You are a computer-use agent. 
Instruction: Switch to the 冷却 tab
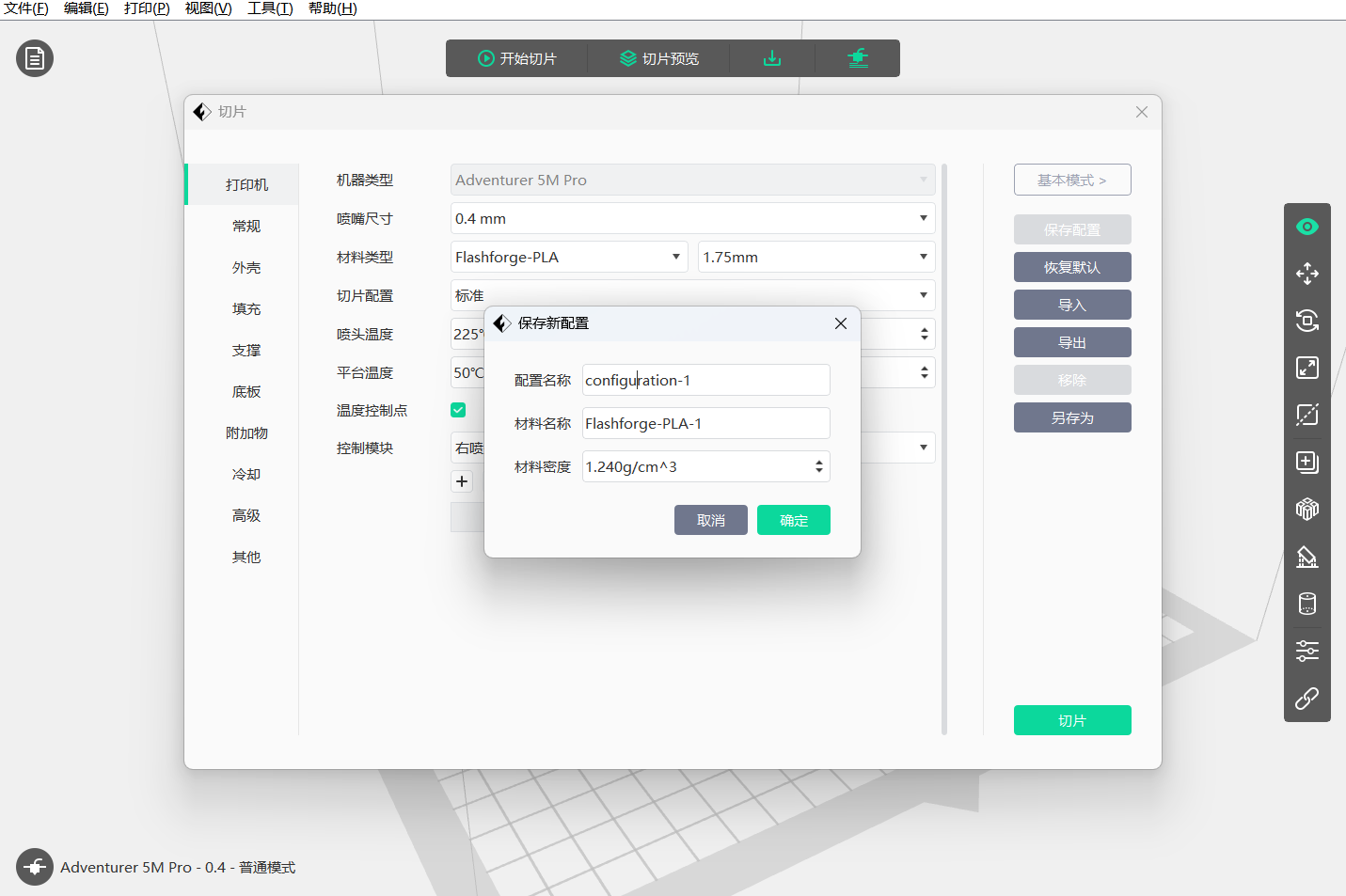click(246, 474)
